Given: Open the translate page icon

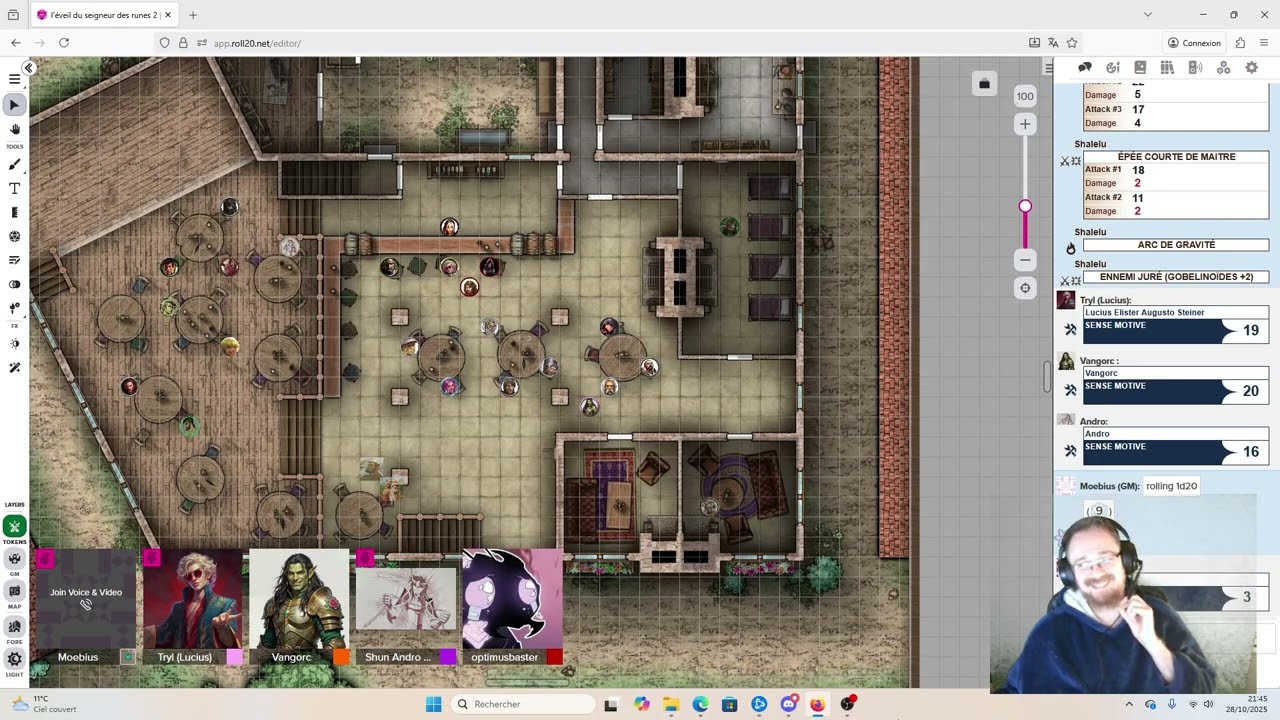Looking at the screenshot, I should click(1053, 43).
